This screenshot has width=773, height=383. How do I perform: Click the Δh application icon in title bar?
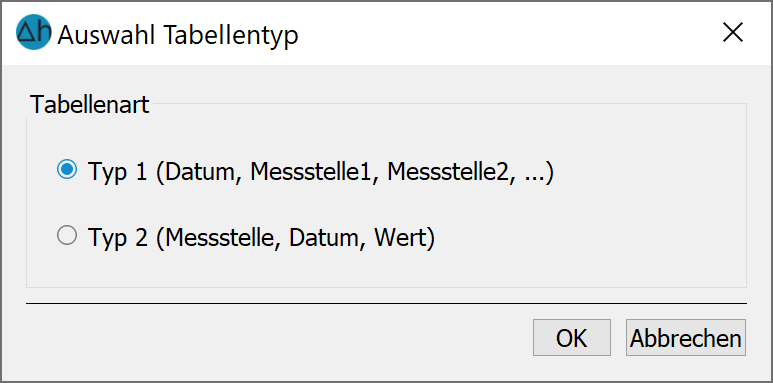34,32
